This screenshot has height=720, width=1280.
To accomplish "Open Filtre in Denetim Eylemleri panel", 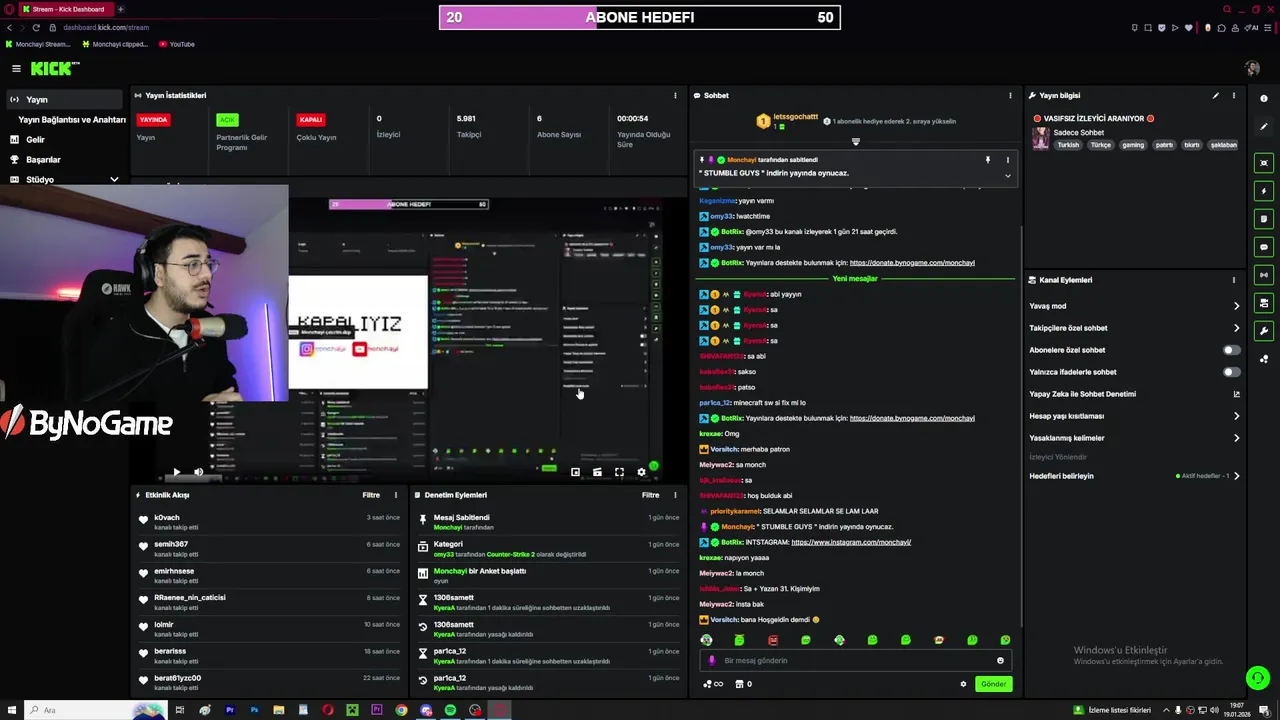I will coord(651,495).
